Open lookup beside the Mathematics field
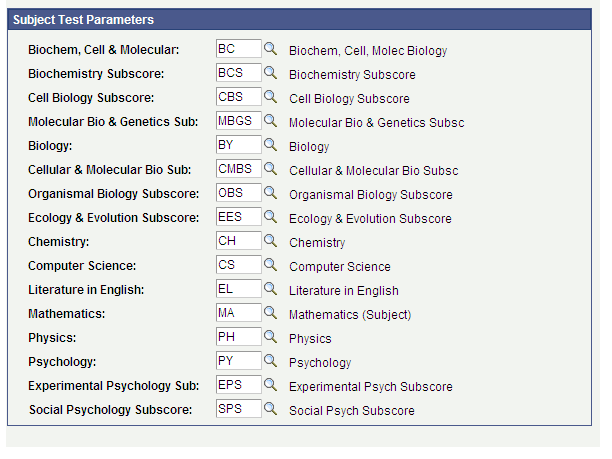The height and width of the screenshot is (459, 612). pos(270,313)
